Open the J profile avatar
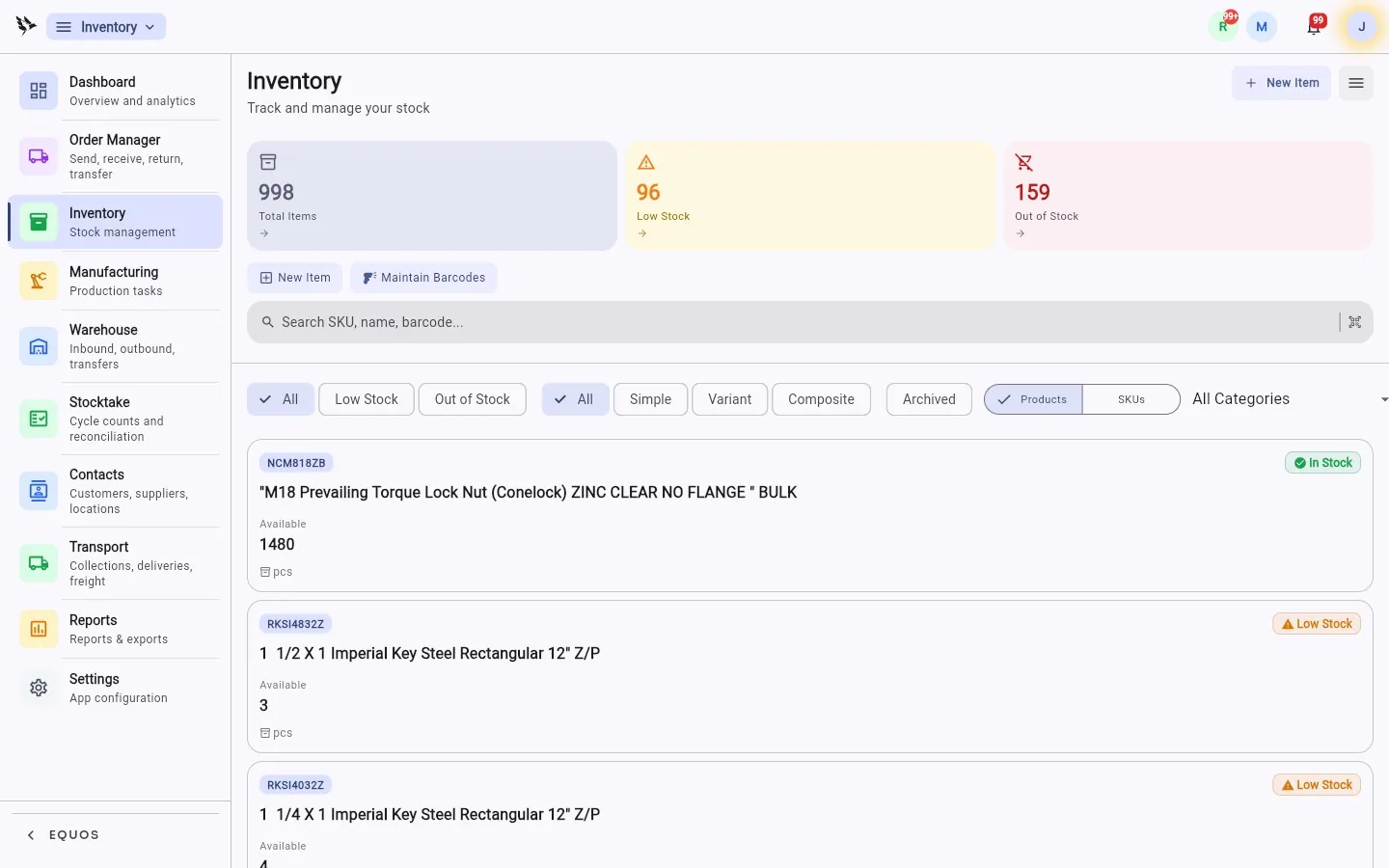 point(1362,27)
